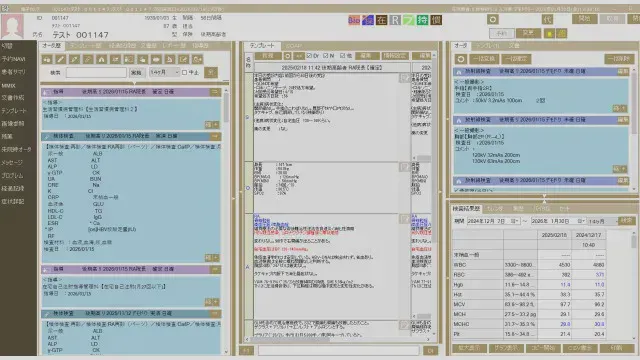This screenshot has height=360, width=640.
Task: Click the refresh icon in patient header
Action: pyautogui.click(x=493, y=20)
